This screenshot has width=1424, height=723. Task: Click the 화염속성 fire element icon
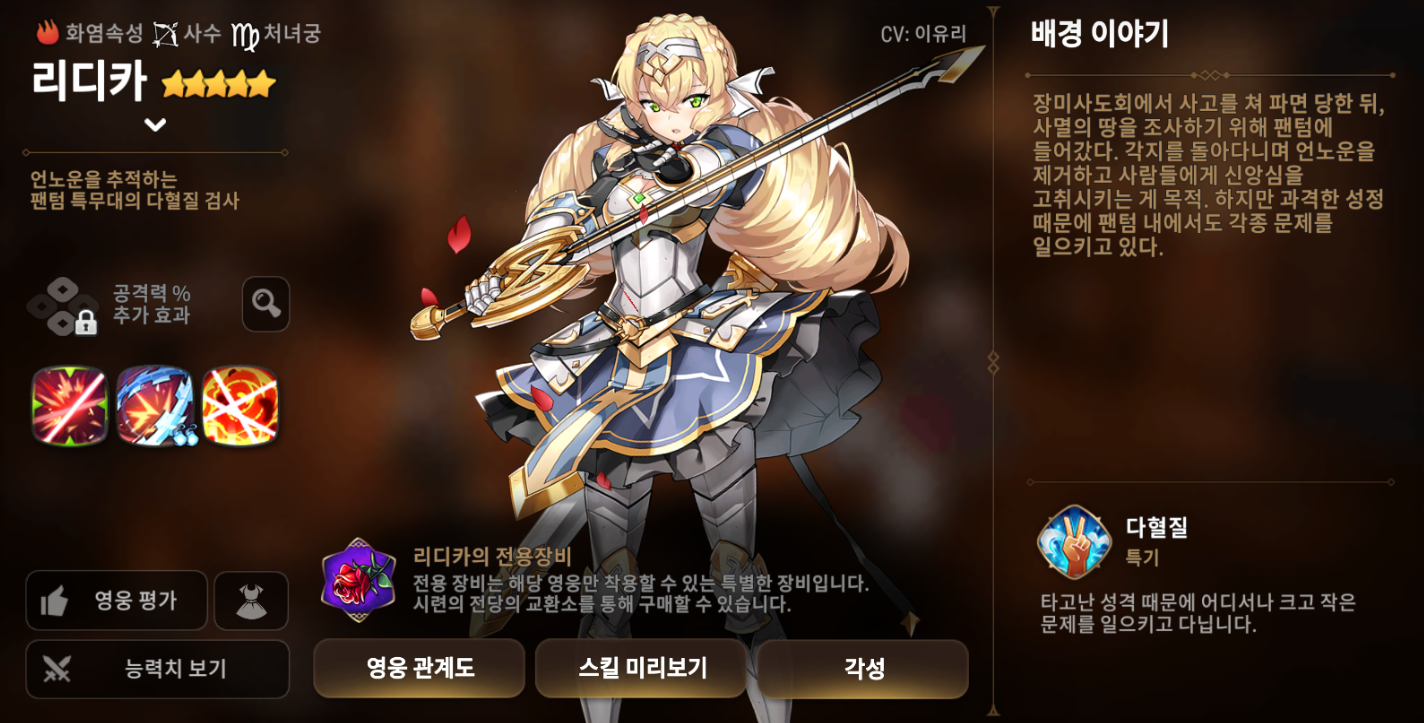(x=47, y=33)
